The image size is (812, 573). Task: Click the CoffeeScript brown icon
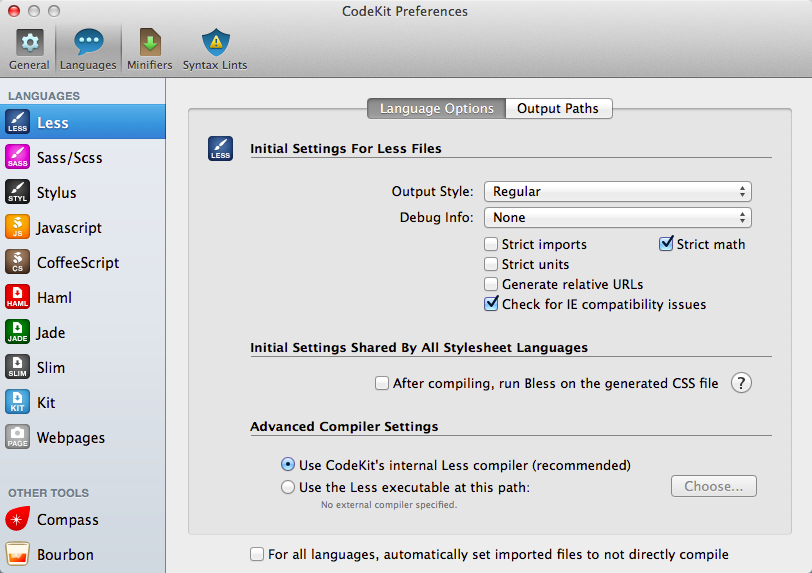(18, 262)
